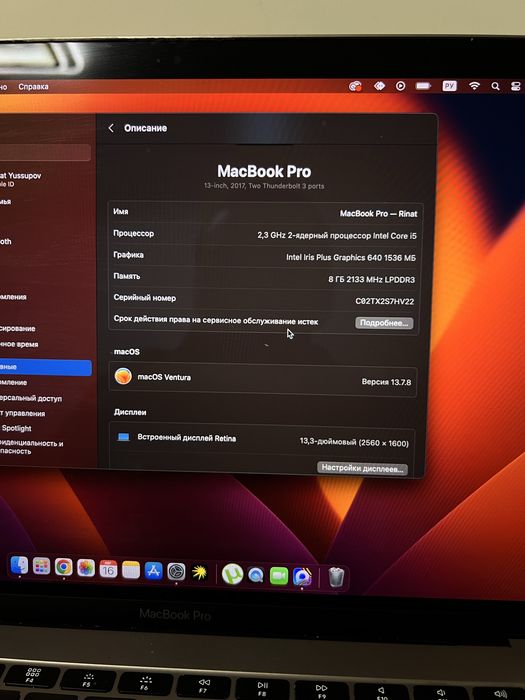Click the Настройки дисплеев... button
The width and height of the screenshot is (525, 700).
(x=362, y=468)
